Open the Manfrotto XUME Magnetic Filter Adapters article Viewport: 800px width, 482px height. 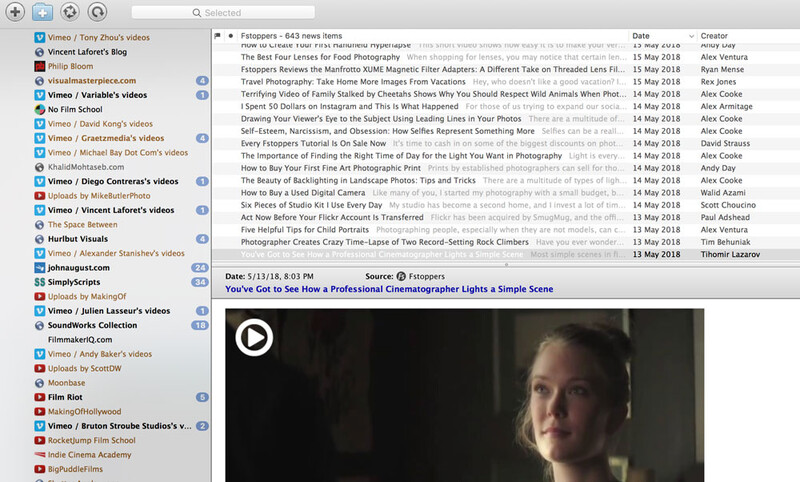433,69
